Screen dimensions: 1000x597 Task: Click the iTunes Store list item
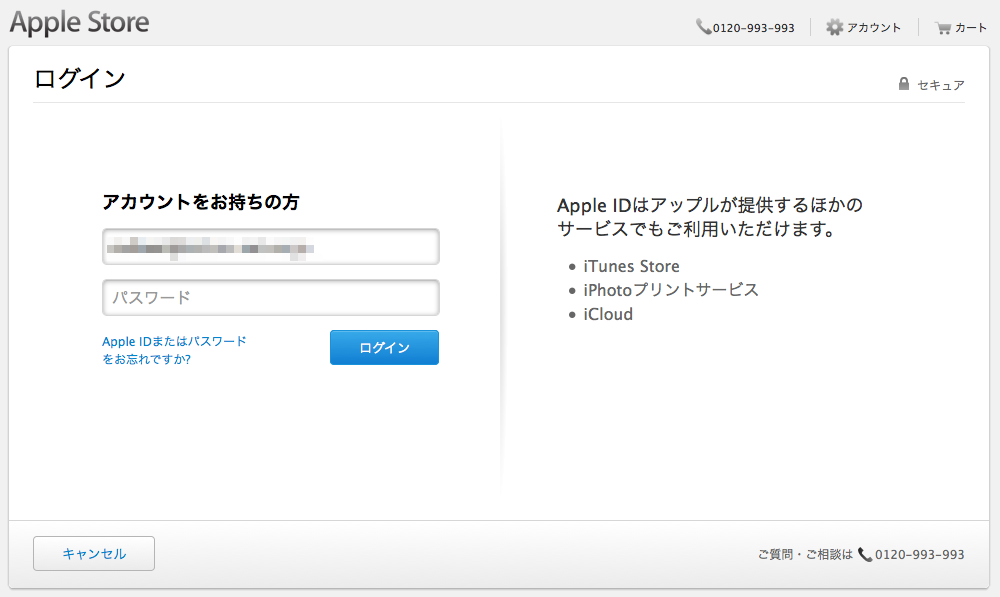pos(631,266)
